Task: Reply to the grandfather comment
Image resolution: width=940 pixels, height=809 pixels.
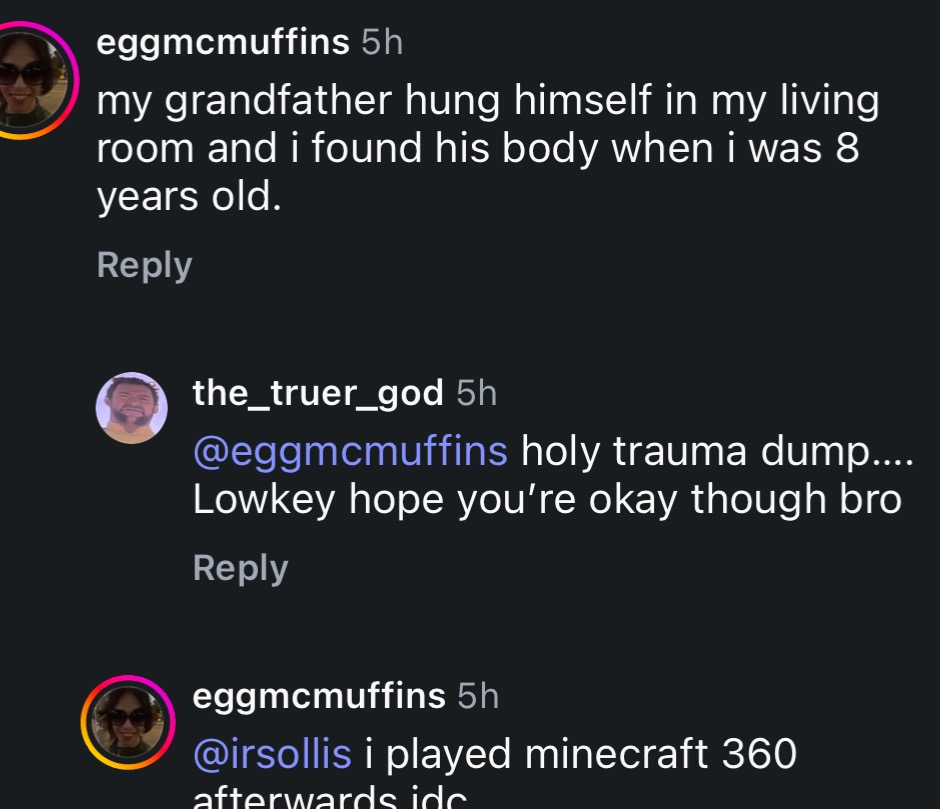Action: (144, 265)
